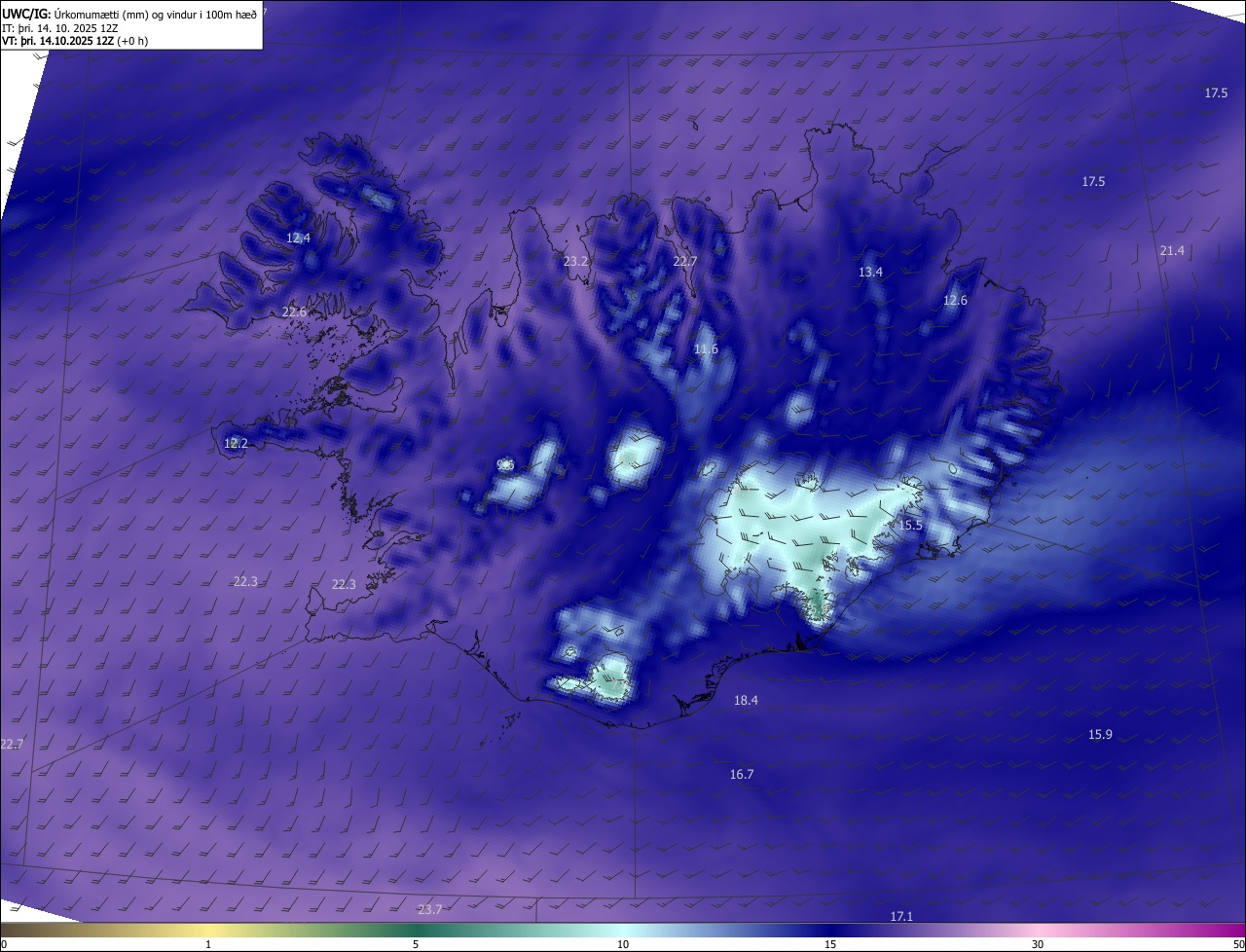
Task: Select the 15.9 value label
Action: click(x=1100, y=735)
